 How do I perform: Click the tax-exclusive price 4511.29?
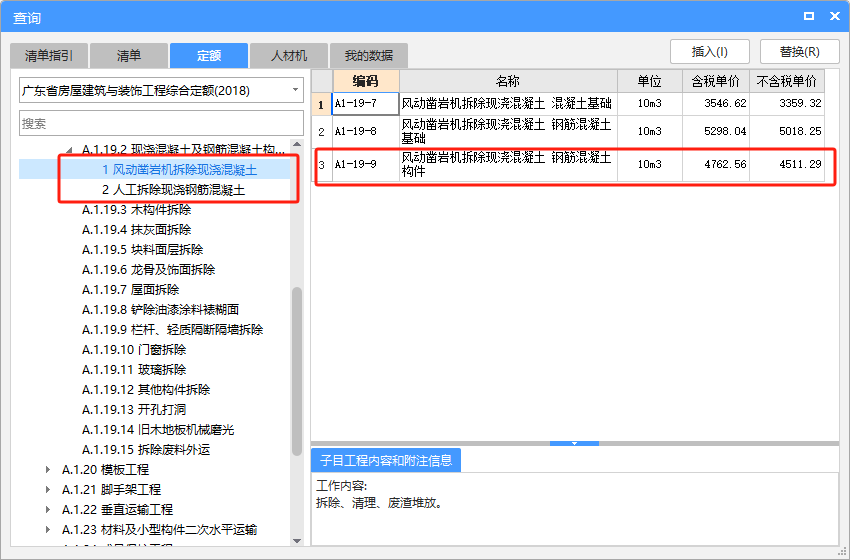pos(787,164)
